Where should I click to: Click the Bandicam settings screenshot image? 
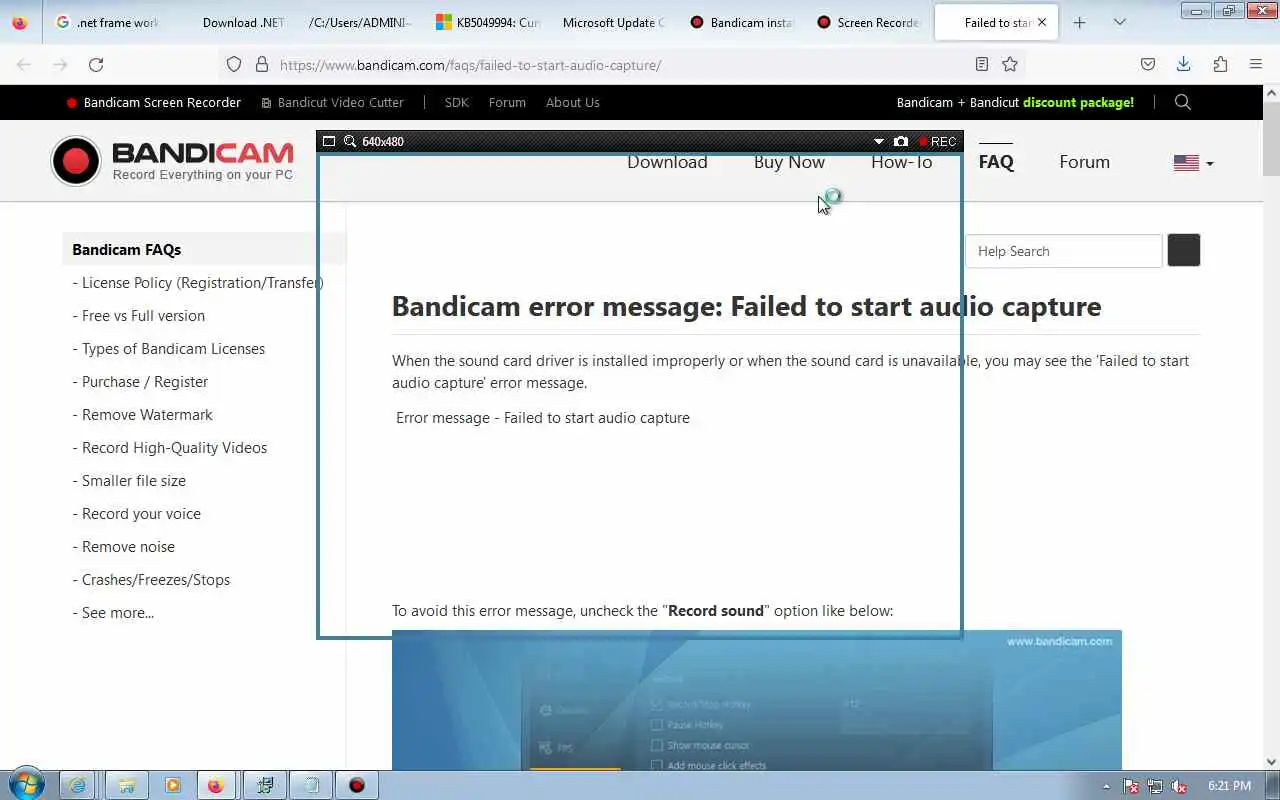pyautogui.click(x=757, y=700)
